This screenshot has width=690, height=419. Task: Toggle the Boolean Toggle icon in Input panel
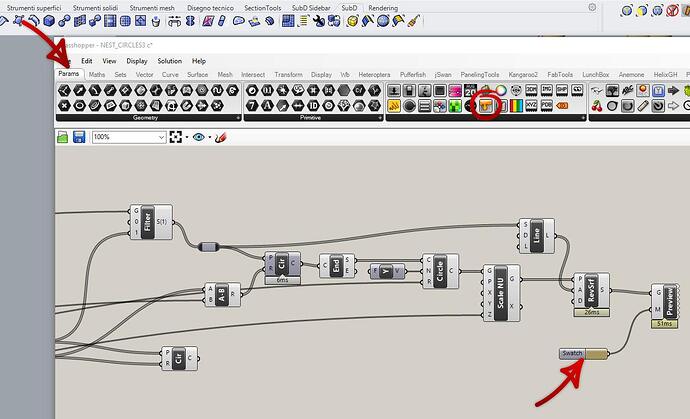(x=440, y=90)
